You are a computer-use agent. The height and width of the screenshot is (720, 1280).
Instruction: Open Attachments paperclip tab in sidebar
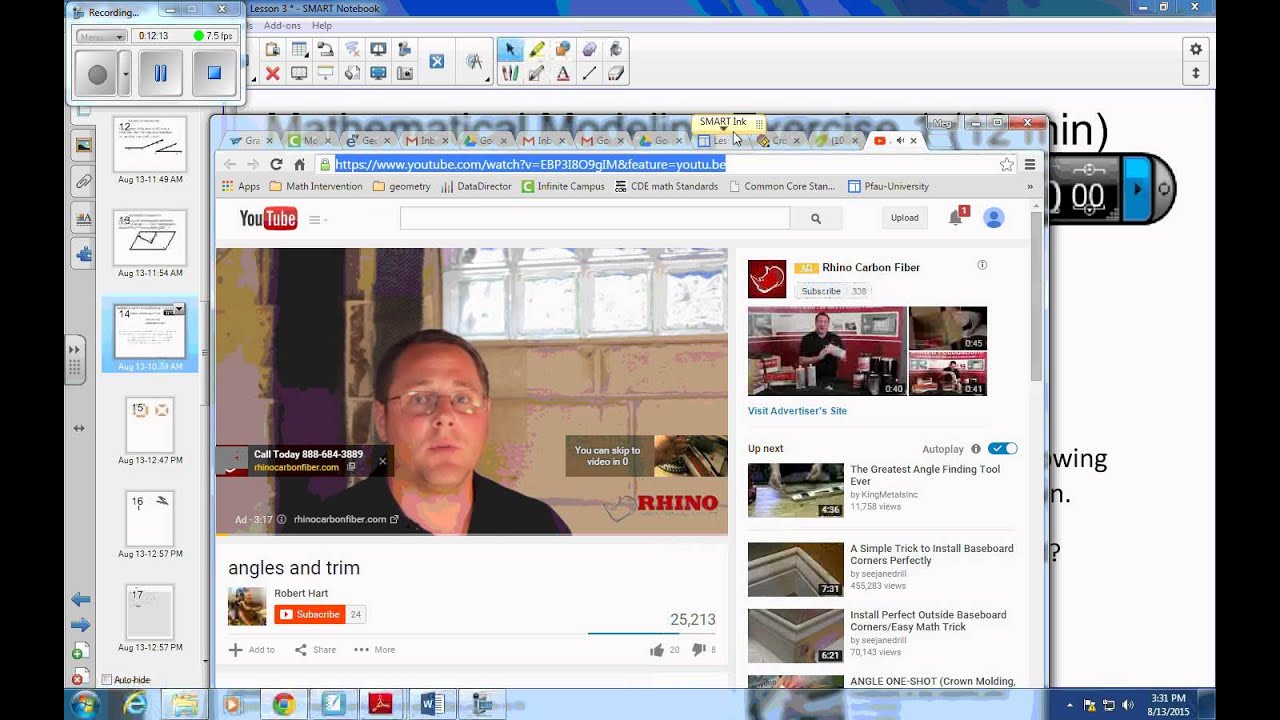(x=83, y=181)
